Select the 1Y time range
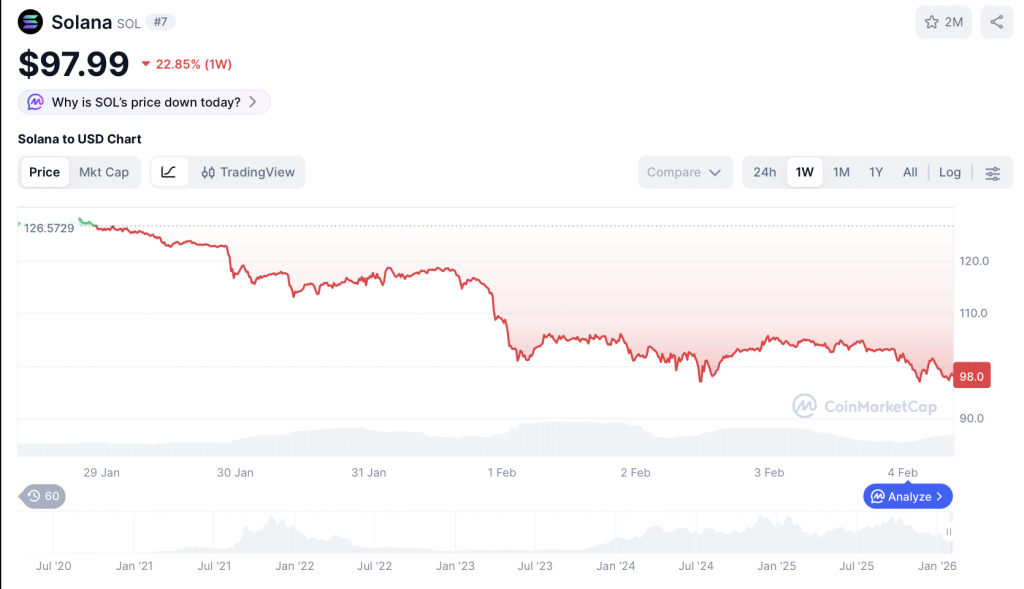The width and height of the screenshot is (1024, 589). (x=876, y=172)
